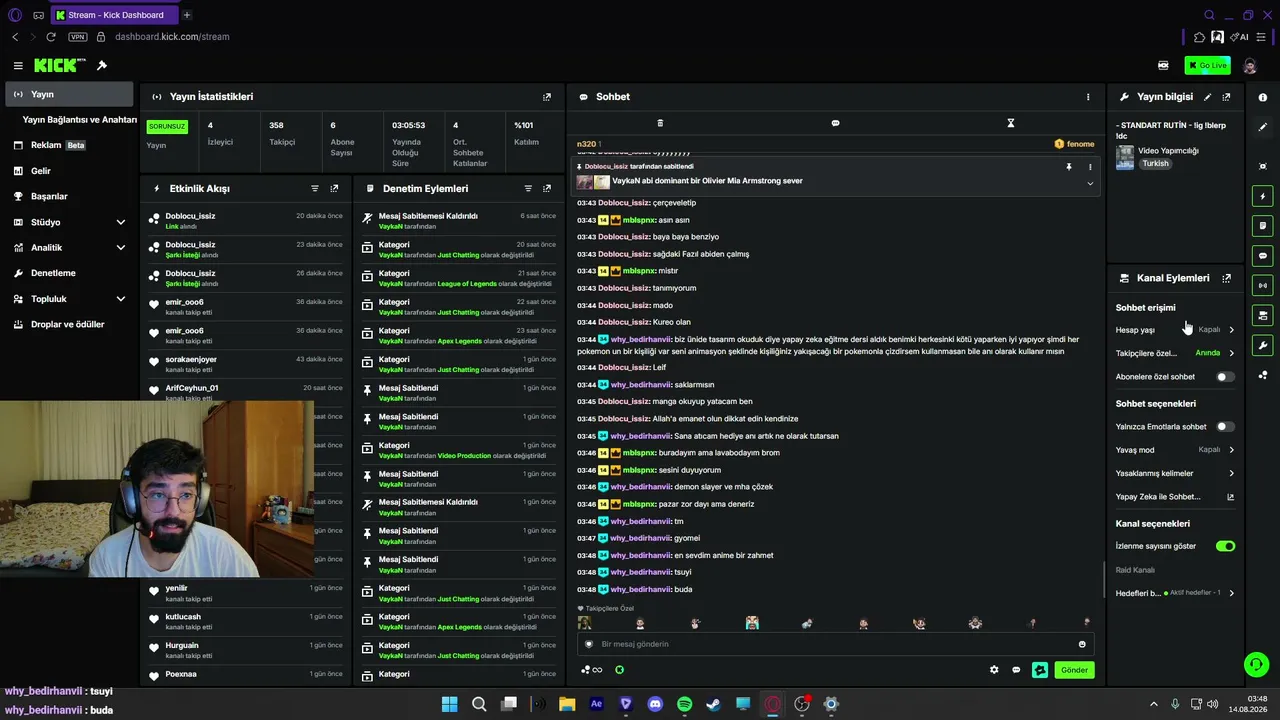
Task: Open Discord from the taskbar
Action: [655, 704]
